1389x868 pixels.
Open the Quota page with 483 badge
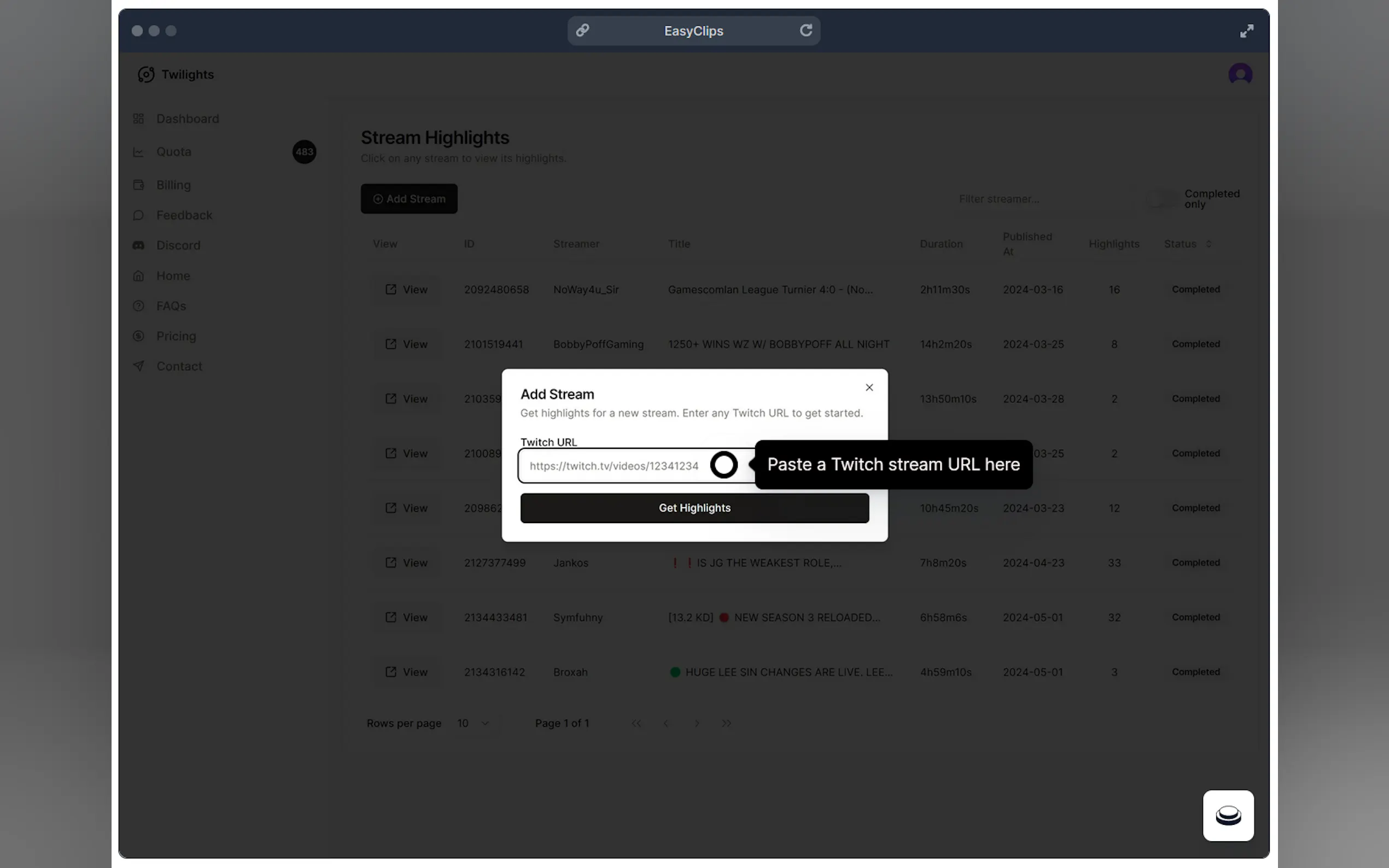174,151
